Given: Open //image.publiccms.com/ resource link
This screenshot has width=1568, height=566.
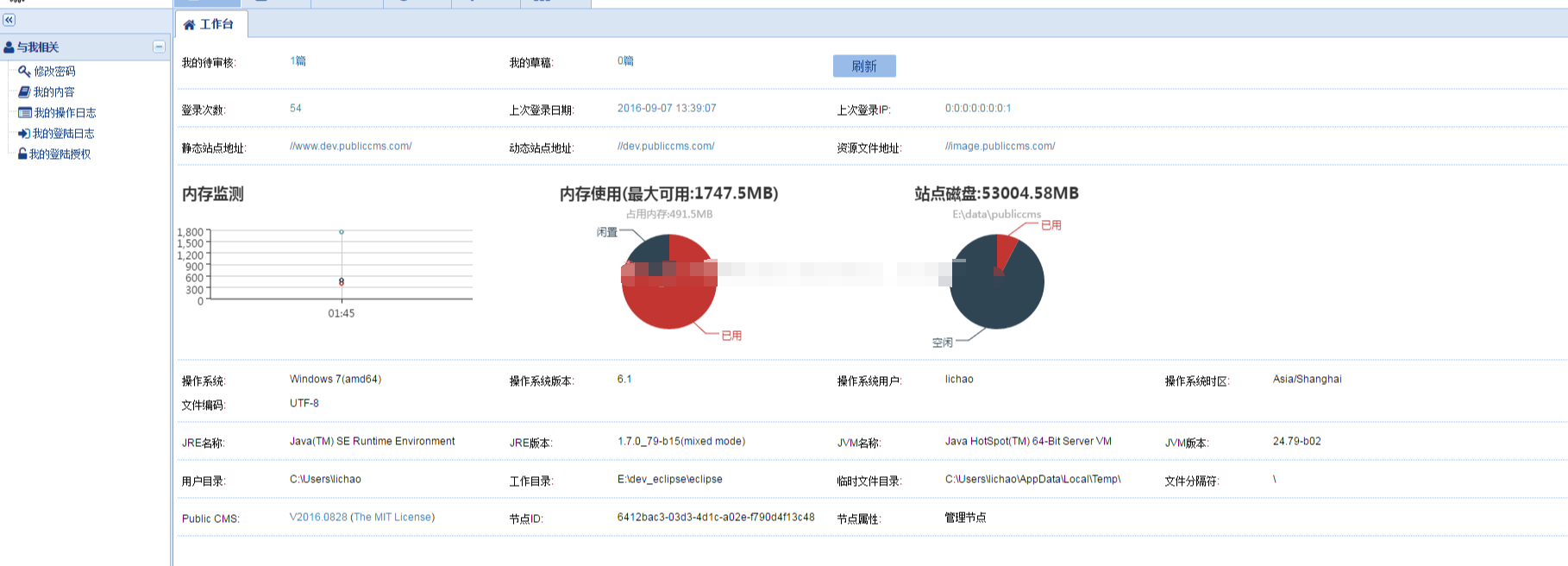Looking at the screenshot, I should pyautogui.click(x=1000, y=147).
